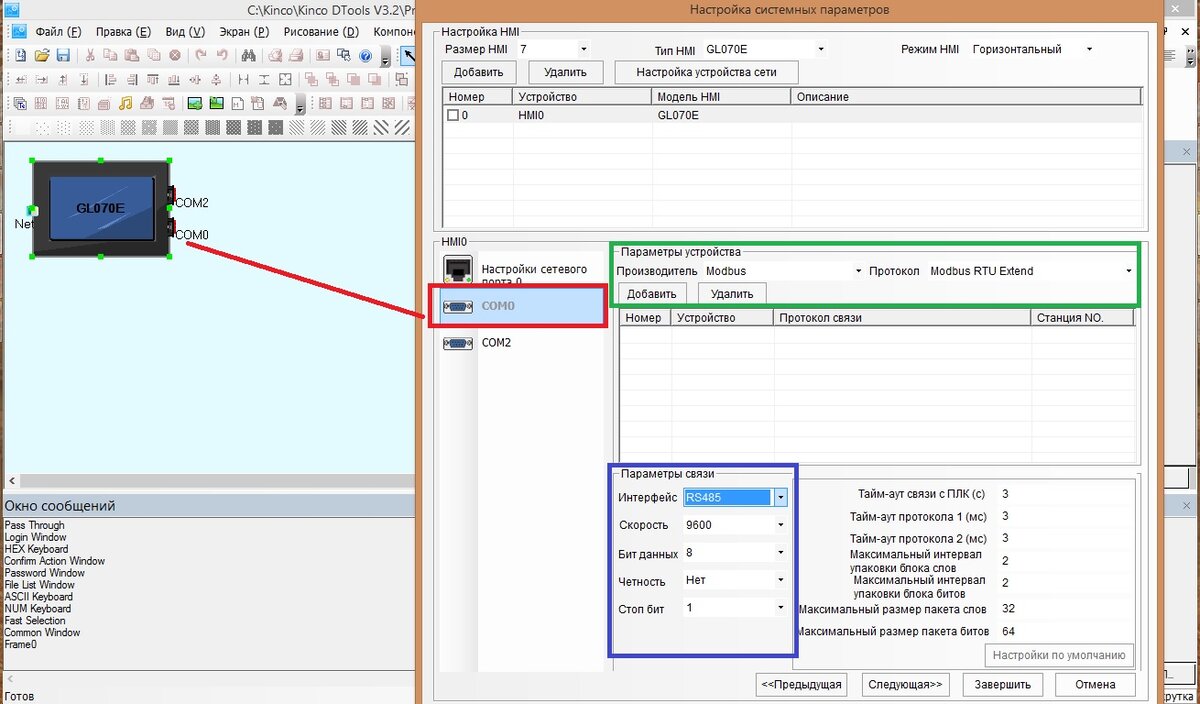Open the Скорость 9600 baud dropdown
The image size is (1200, 704).
point(780,524)
